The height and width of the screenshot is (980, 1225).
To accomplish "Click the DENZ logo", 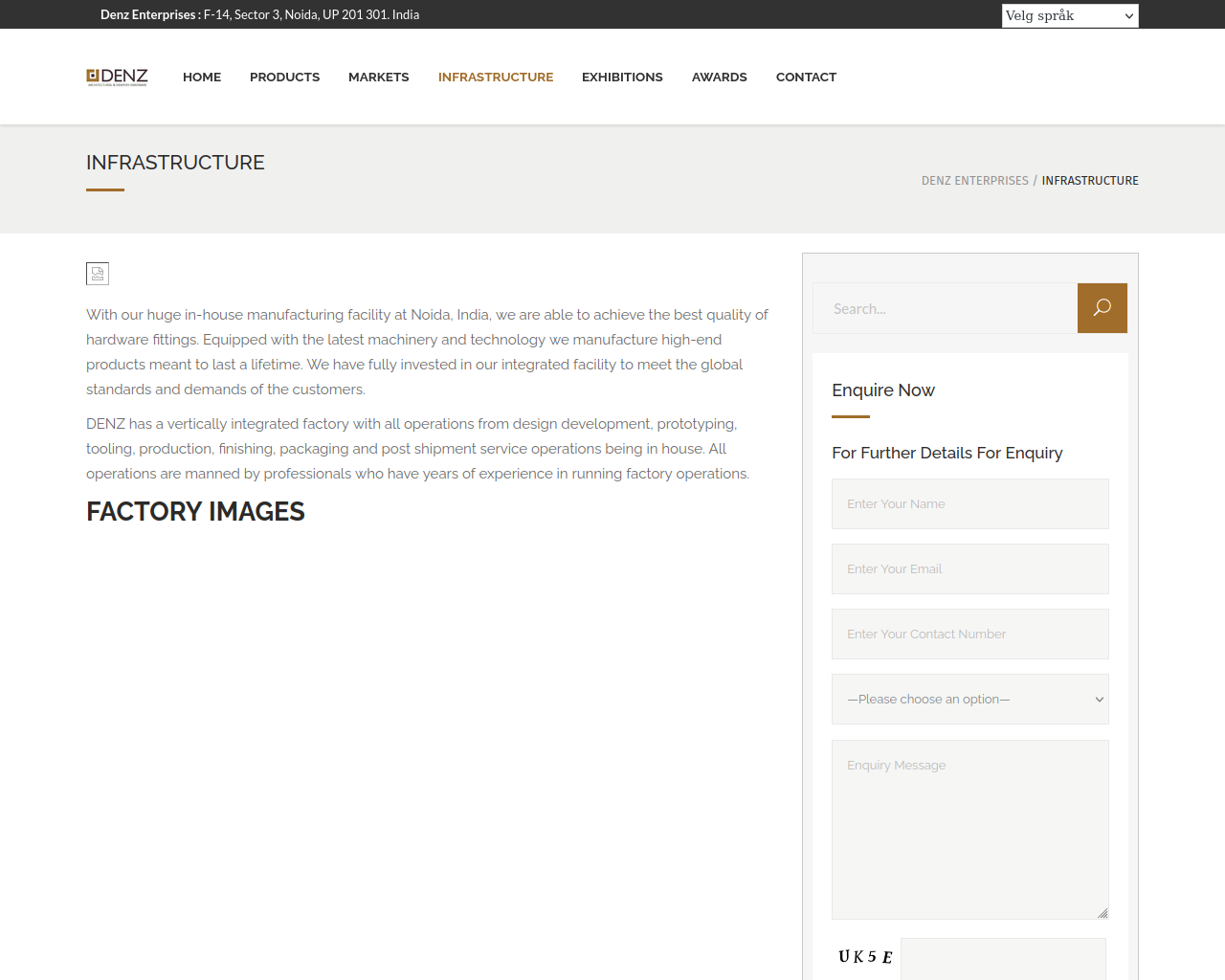I will point(117,78).
